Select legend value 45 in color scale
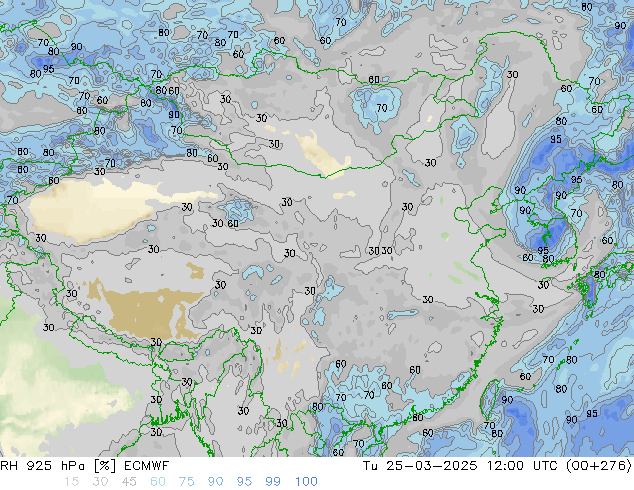 pos(129,482)
